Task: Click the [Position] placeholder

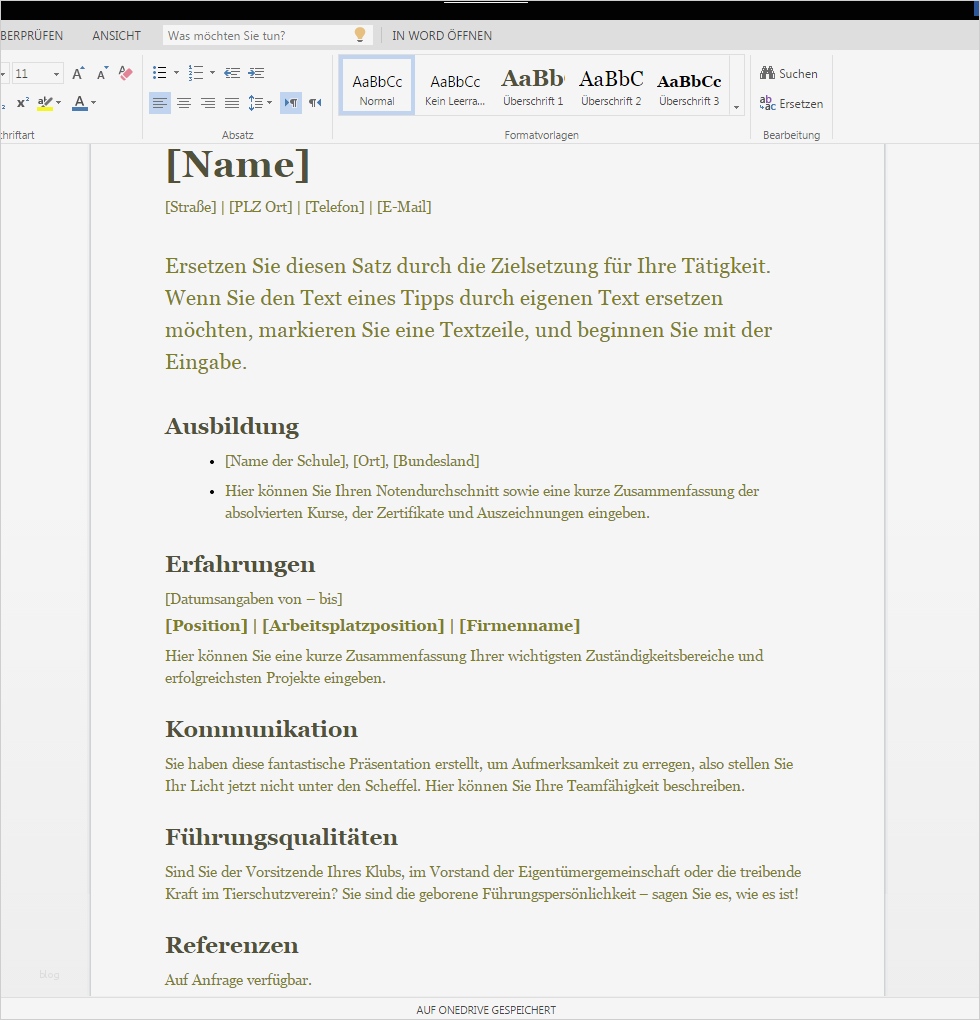Action: click(x=206, y=626)
